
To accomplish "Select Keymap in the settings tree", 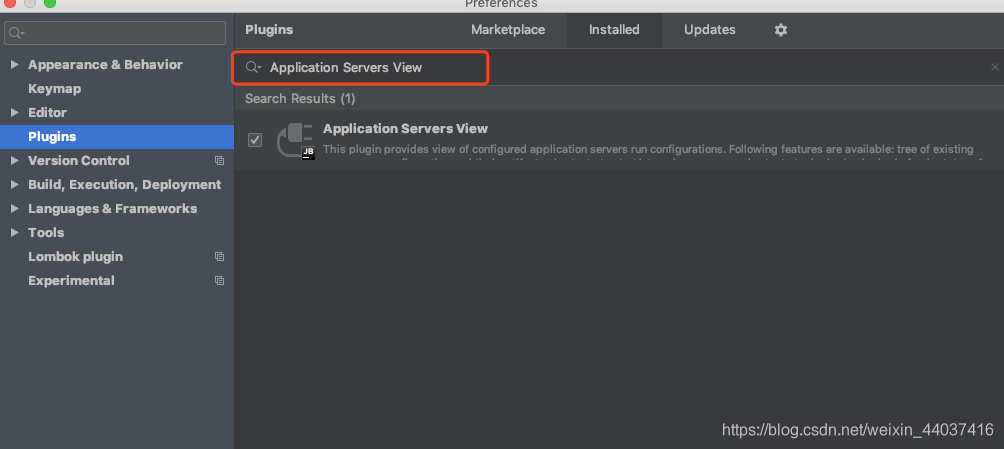I will click(x=54, y=89).
